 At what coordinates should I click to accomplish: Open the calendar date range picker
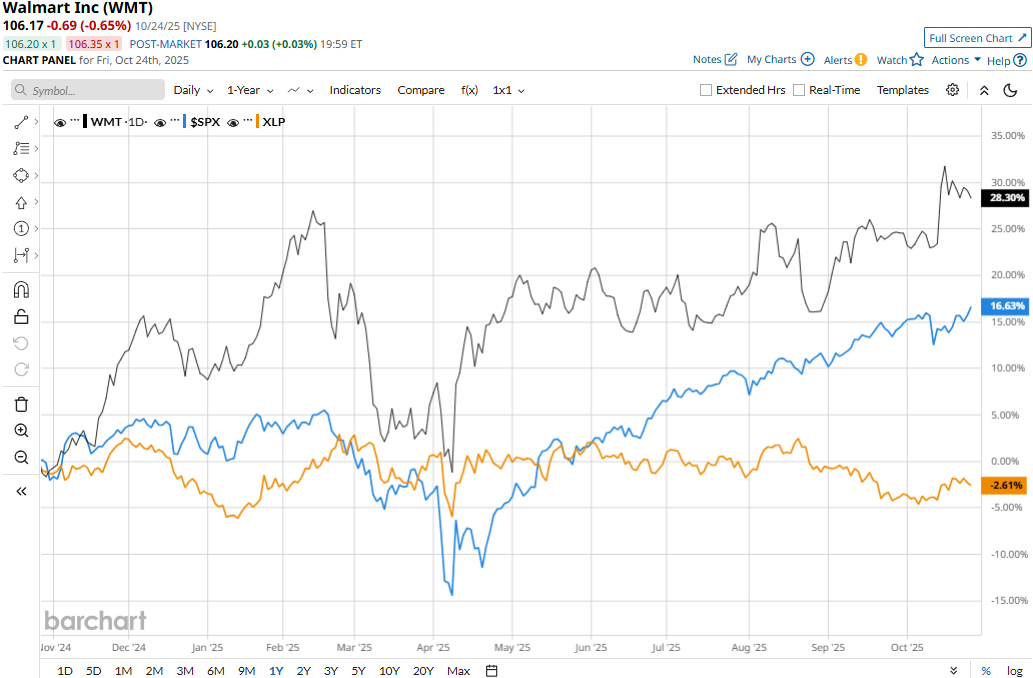(x=491, y=671)
